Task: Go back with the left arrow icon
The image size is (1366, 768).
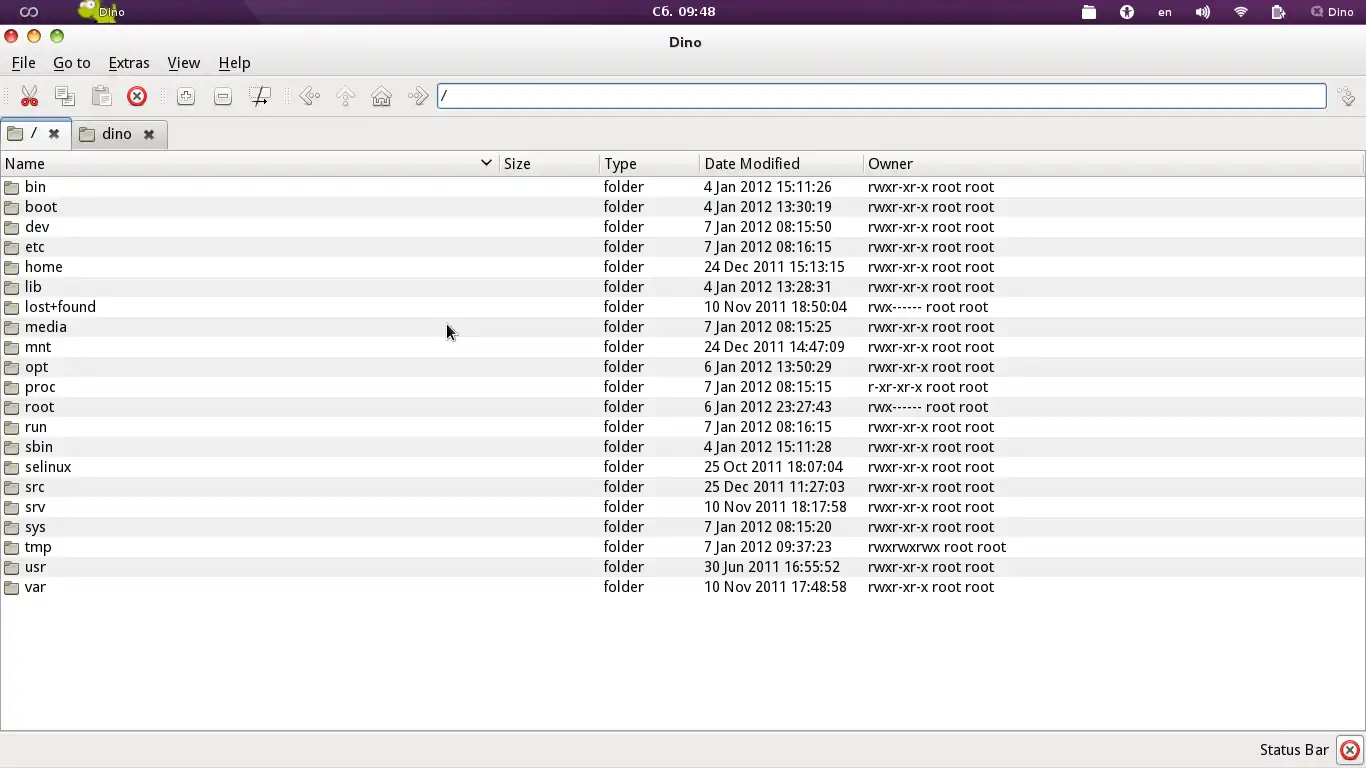Action: (310, 96)
